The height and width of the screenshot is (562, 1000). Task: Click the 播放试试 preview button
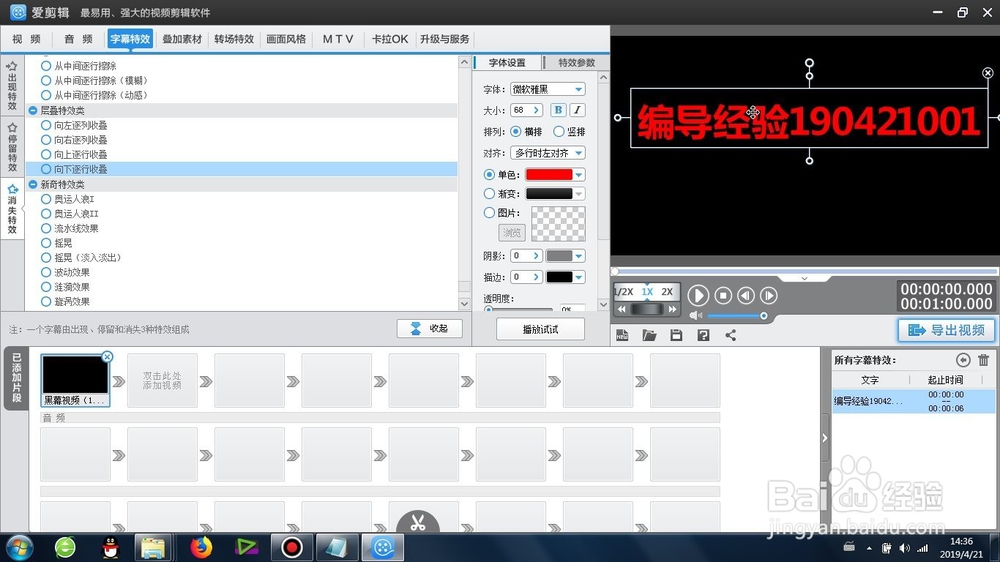tap(540, 329)
